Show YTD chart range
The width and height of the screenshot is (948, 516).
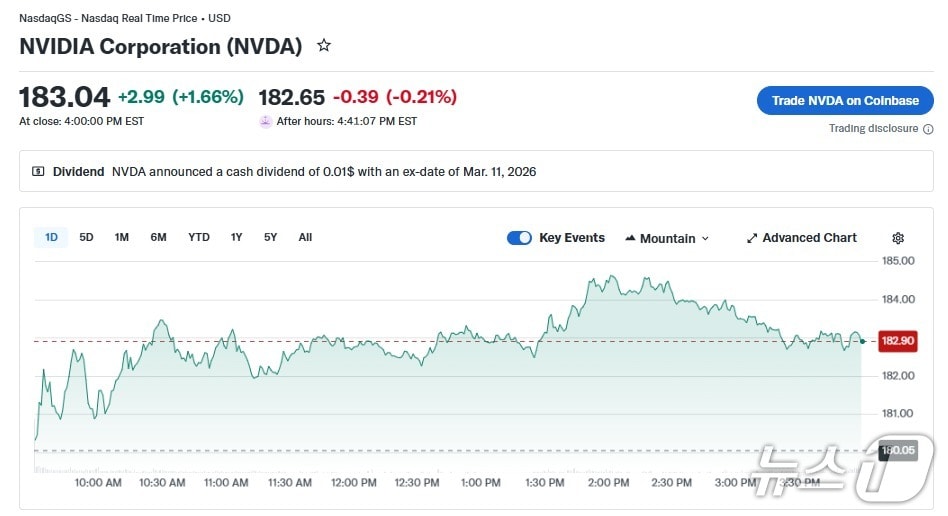coord(199,237)
